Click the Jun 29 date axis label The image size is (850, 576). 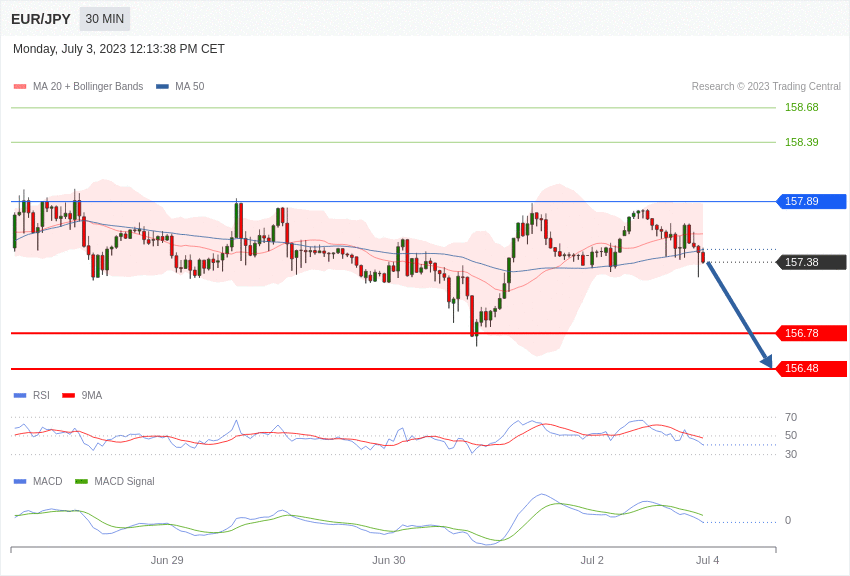click(x=167, y=560)
